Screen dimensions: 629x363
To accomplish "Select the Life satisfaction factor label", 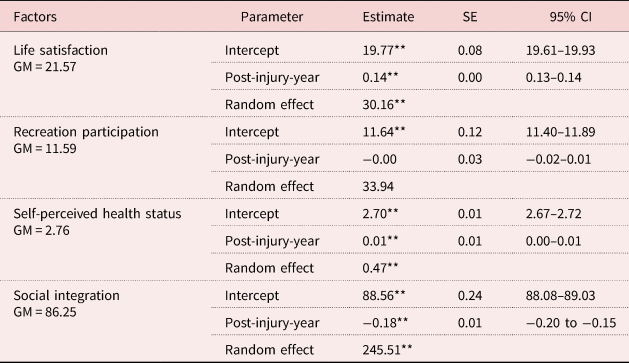I will (x=61, y=51).
